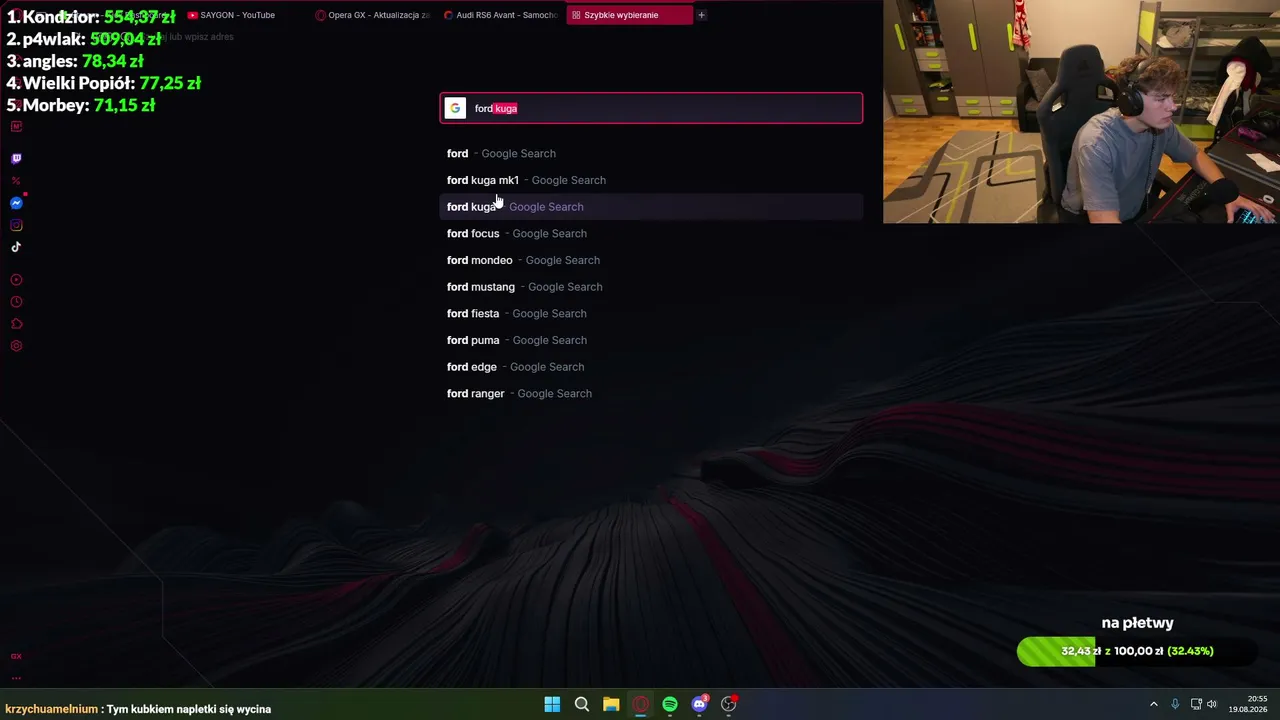
Task: Select the 'ford focus' suggestion
Action: click(x=651, y=233)
